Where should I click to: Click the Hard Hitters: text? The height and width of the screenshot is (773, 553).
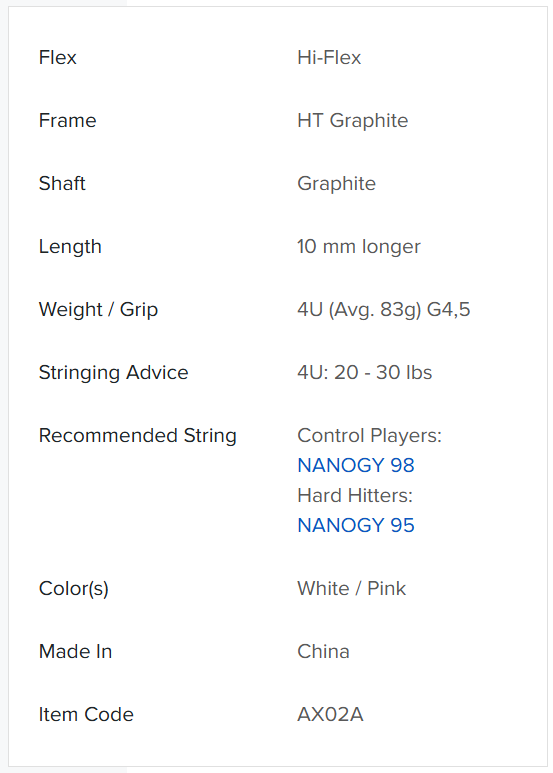[355, 495]
